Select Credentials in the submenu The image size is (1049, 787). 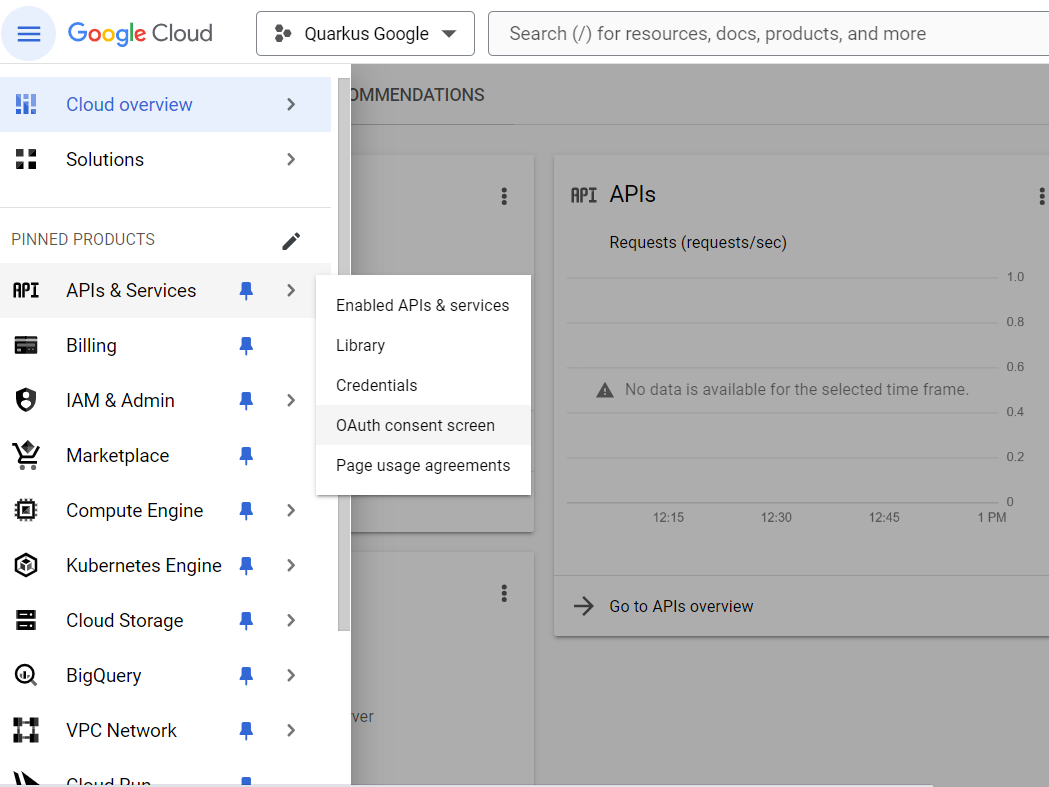click(x=423, y=385)
